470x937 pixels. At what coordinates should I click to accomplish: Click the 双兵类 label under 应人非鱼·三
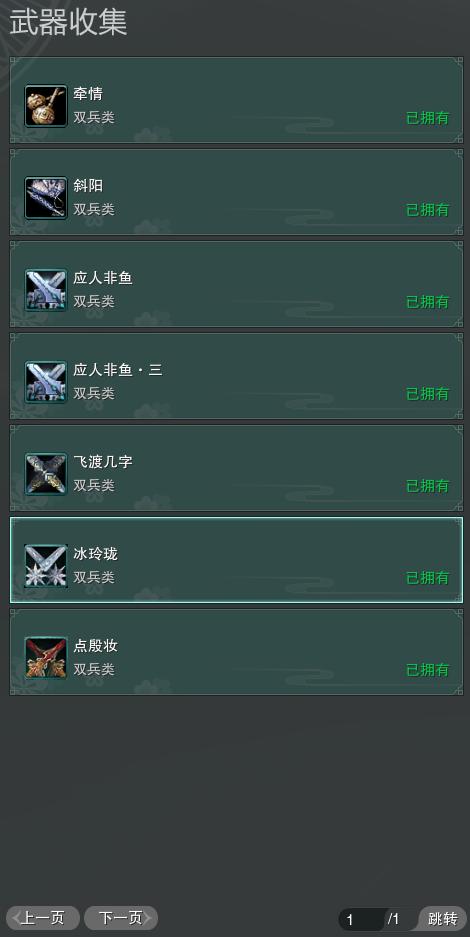(94, 394)
